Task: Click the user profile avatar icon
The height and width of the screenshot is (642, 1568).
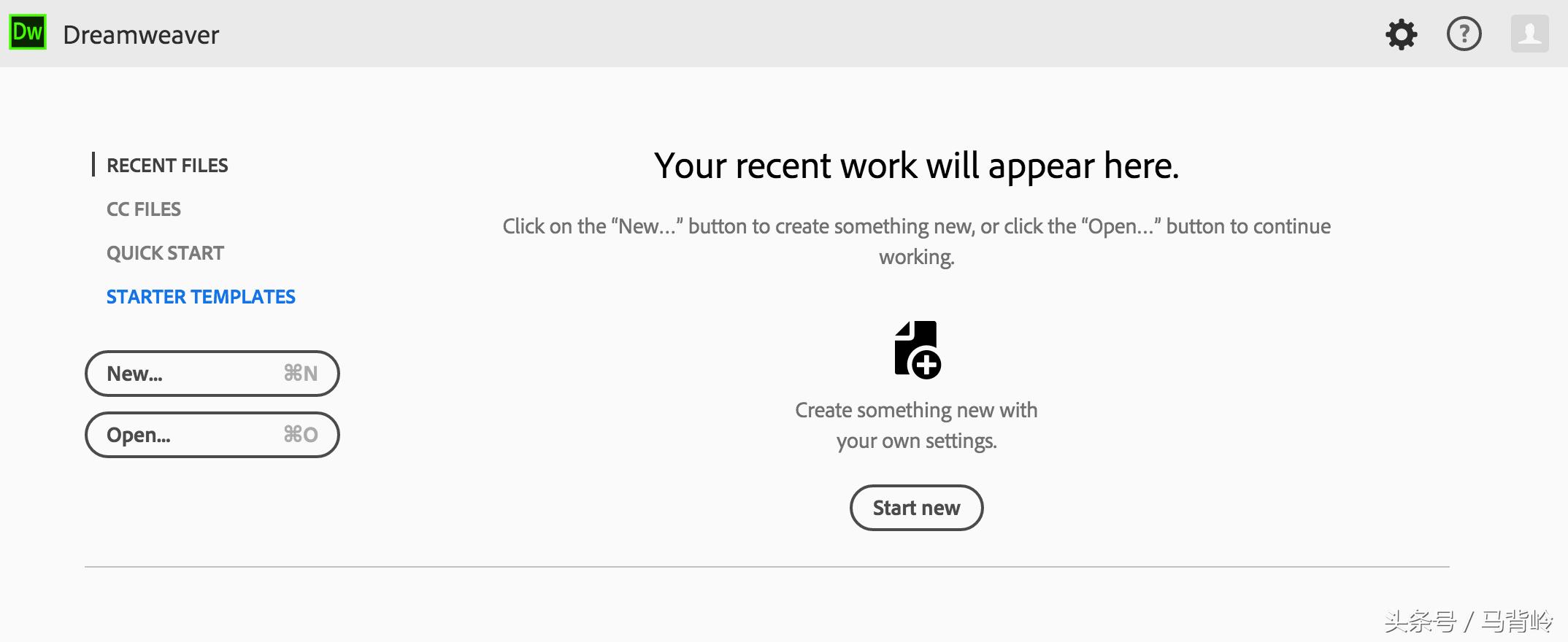Action: pyautogui.click(x=1529, y=34)
